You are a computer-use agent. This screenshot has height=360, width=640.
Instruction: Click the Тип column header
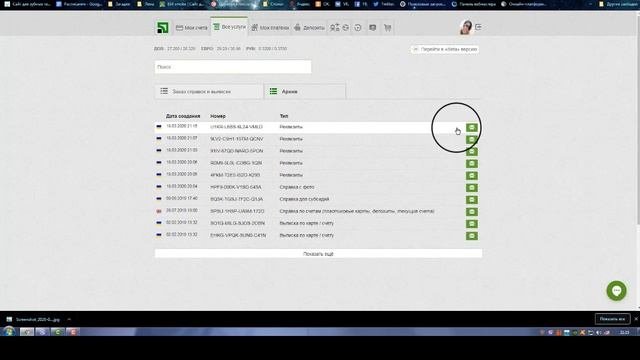284,116
